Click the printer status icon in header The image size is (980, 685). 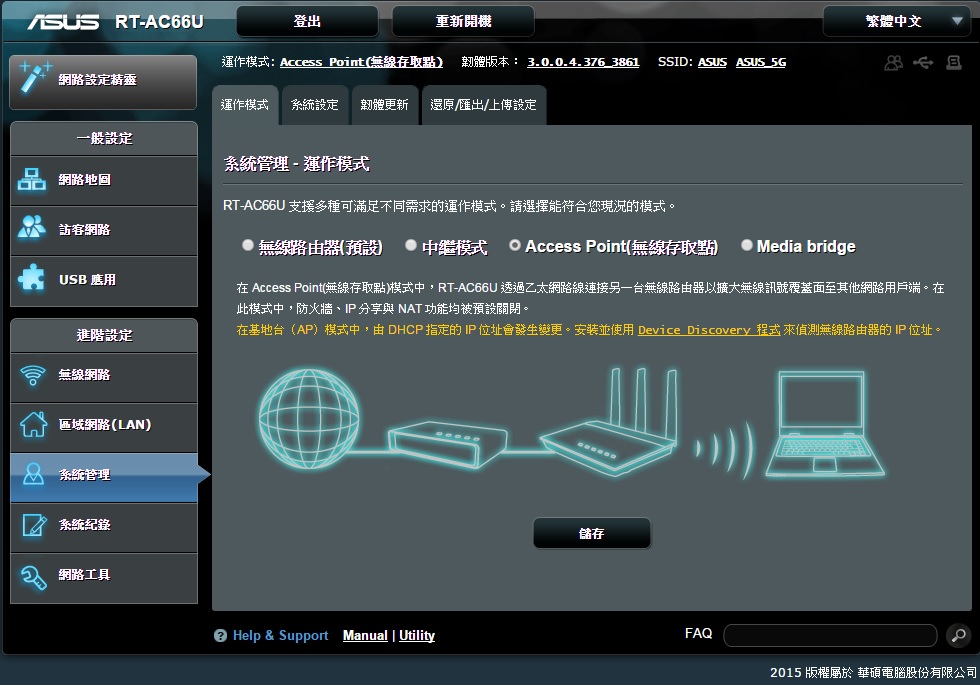tap(954, 62)
